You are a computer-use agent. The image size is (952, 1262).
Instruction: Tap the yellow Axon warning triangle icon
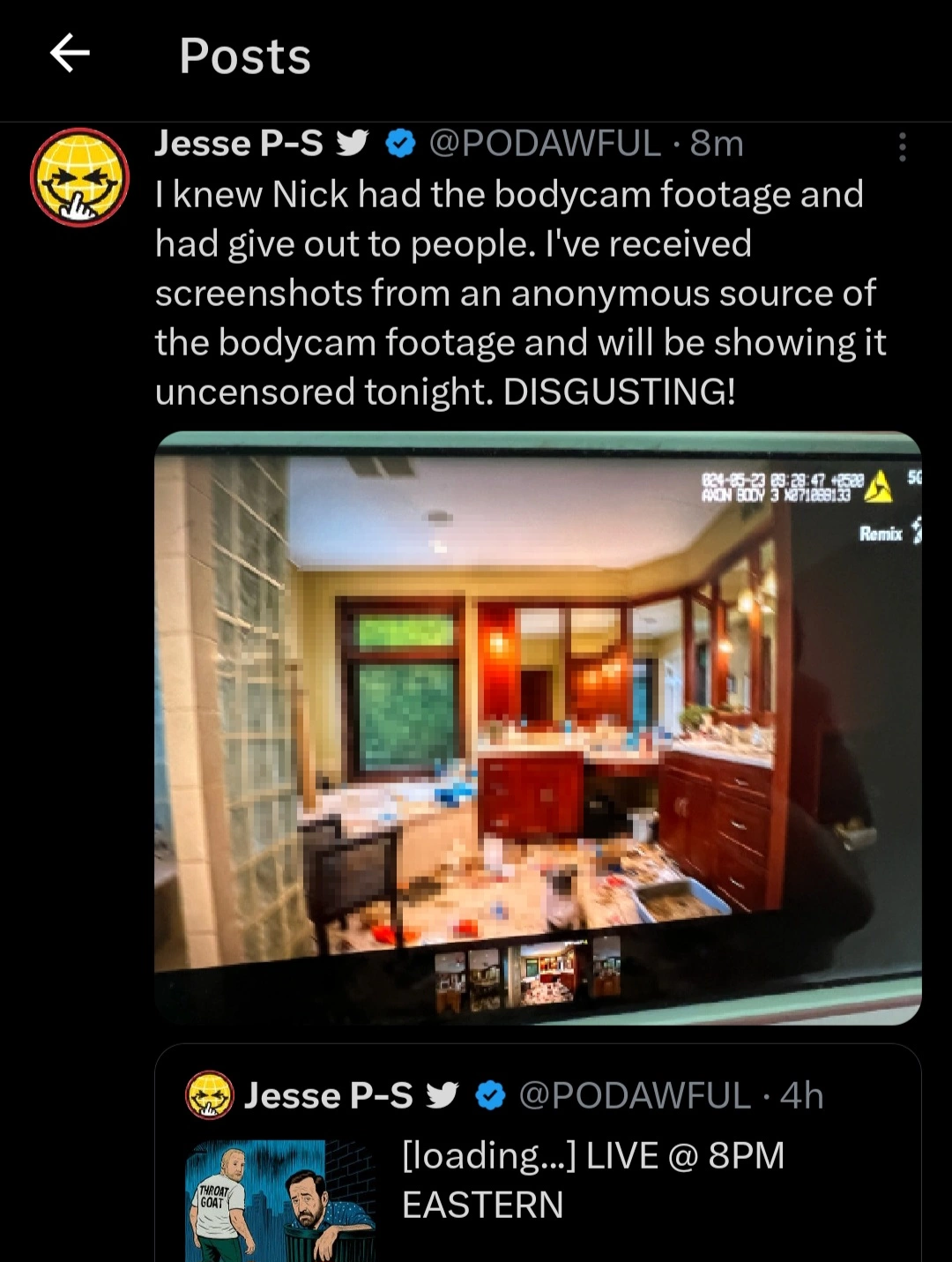pyautogui.click(x=878, y=487)
